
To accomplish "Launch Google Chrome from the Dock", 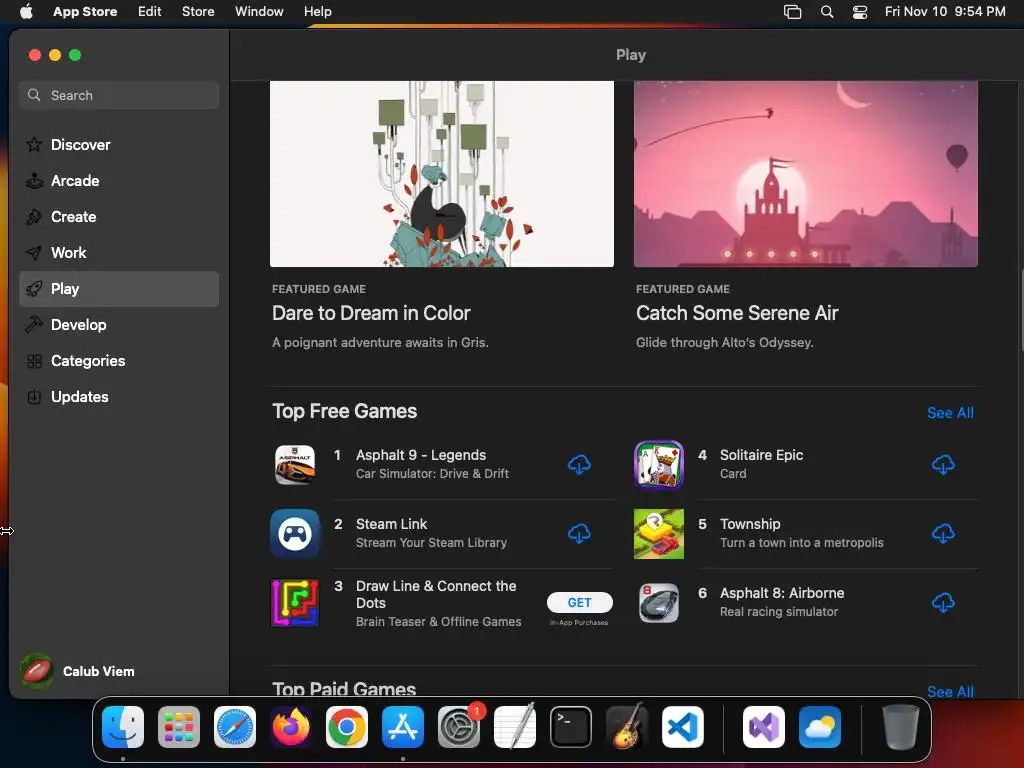I will tap(347, 727).
